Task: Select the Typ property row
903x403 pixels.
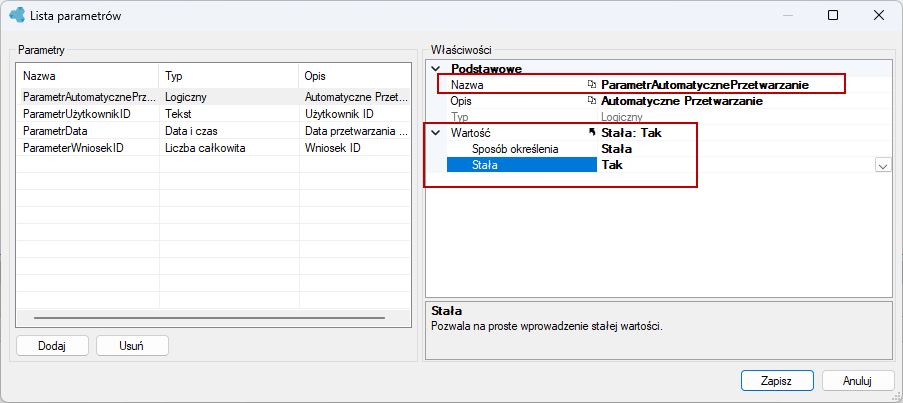Action: (669, 117)
